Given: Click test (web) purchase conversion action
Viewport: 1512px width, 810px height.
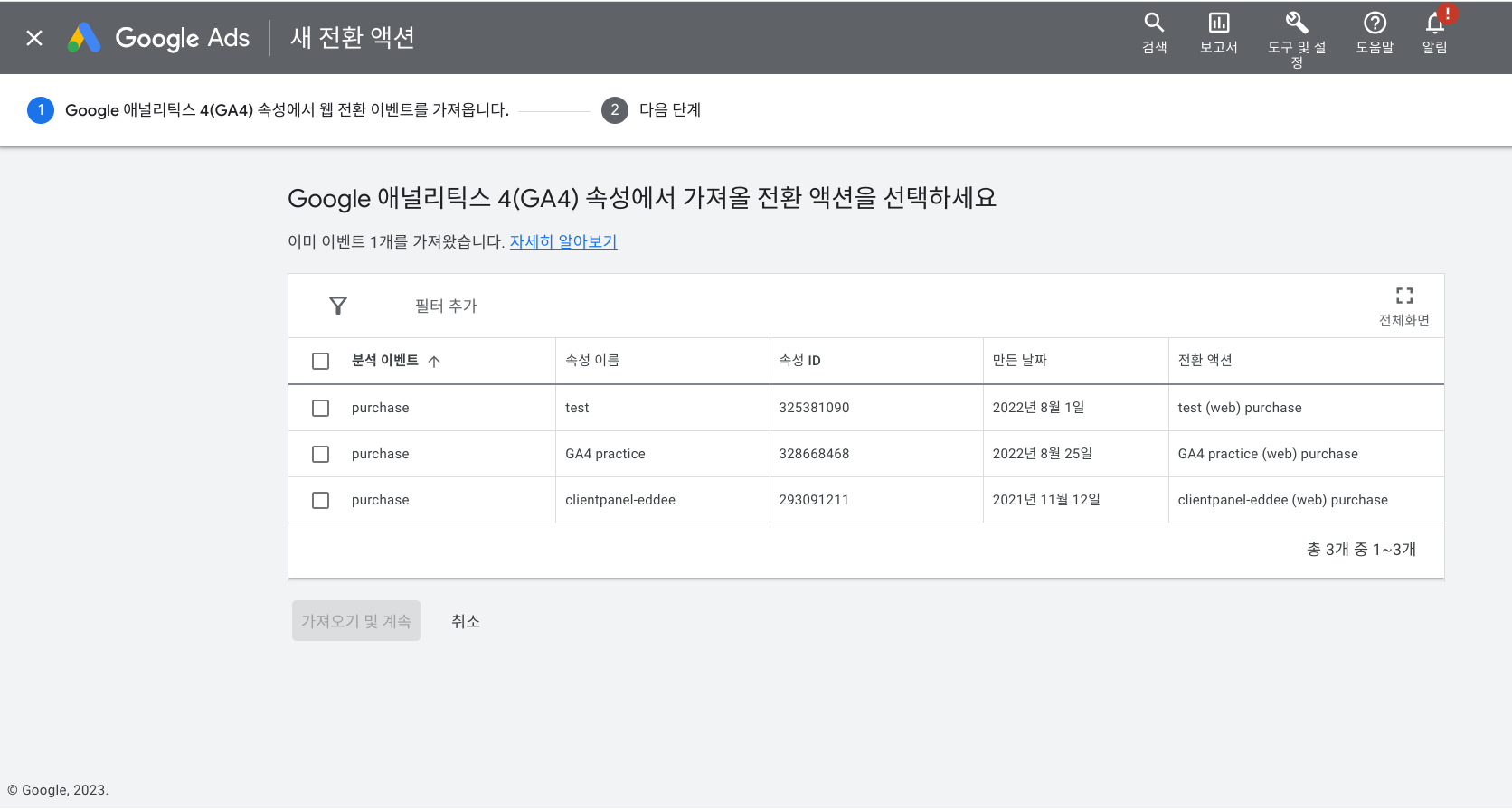Looking at the screenshot, I should 1240,408.
